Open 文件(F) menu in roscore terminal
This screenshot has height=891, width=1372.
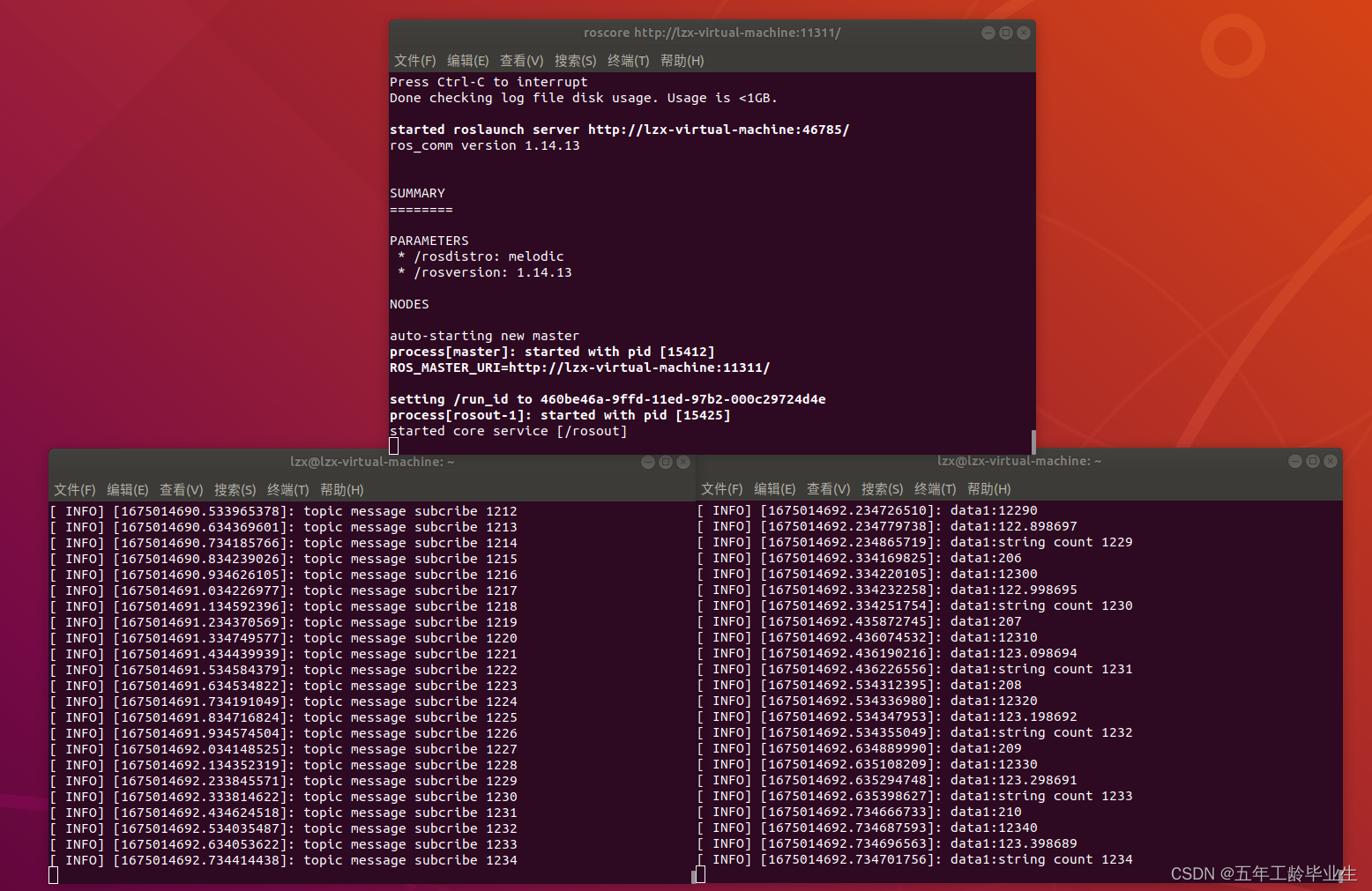click(414, 61)
